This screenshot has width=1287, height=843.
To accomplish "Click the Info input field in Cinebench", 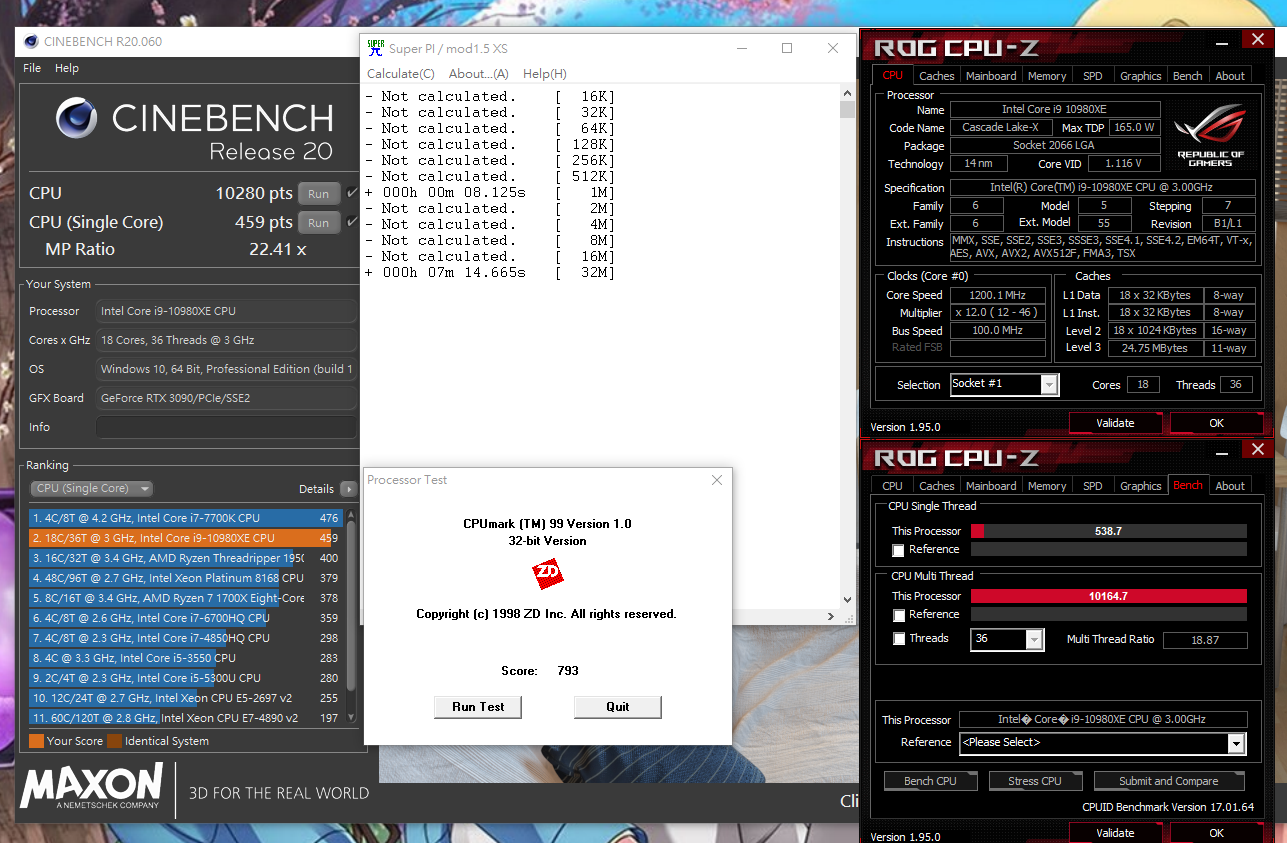I will click(x=226, y=427).
